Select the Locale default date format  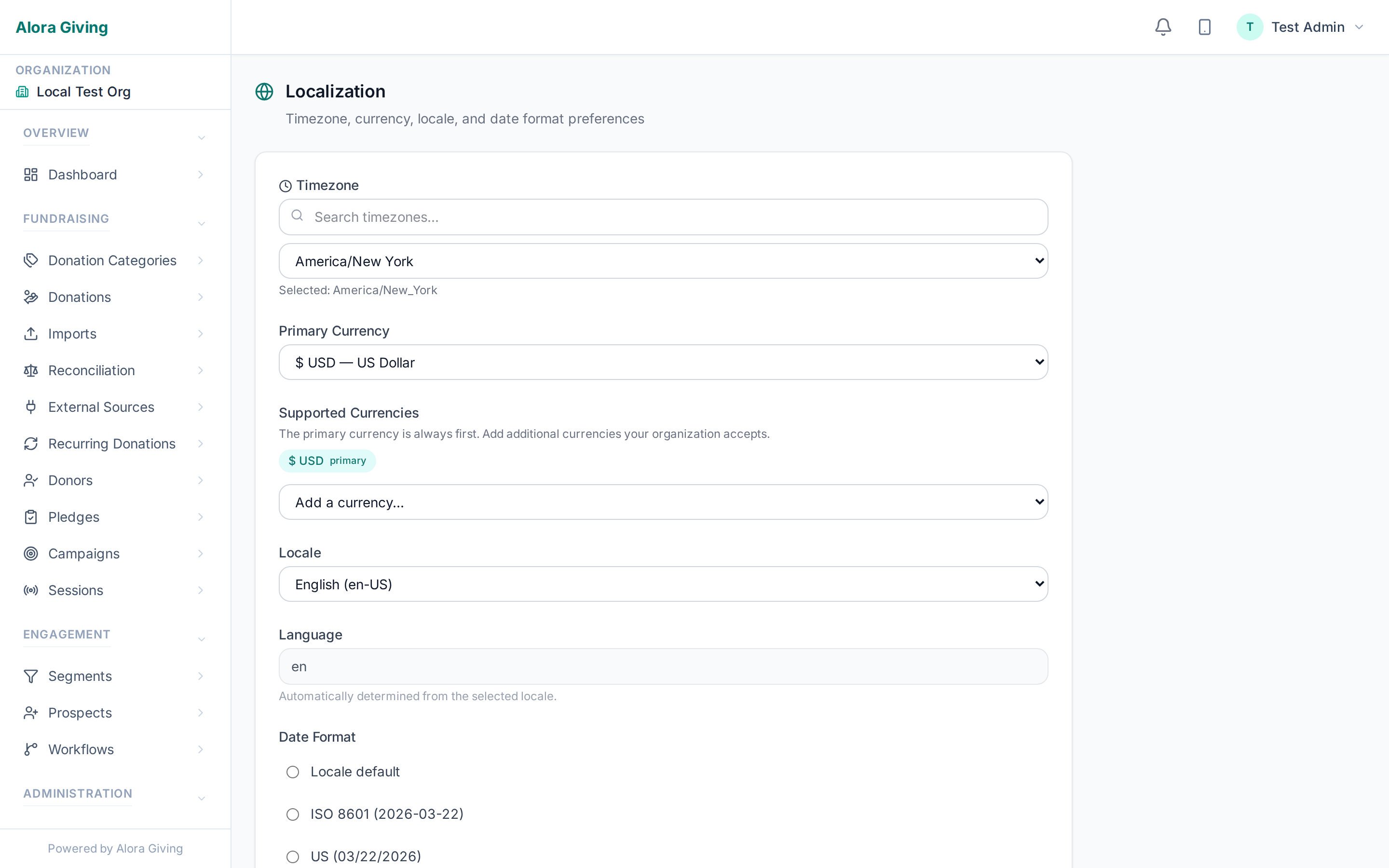(x=293, y=772)
